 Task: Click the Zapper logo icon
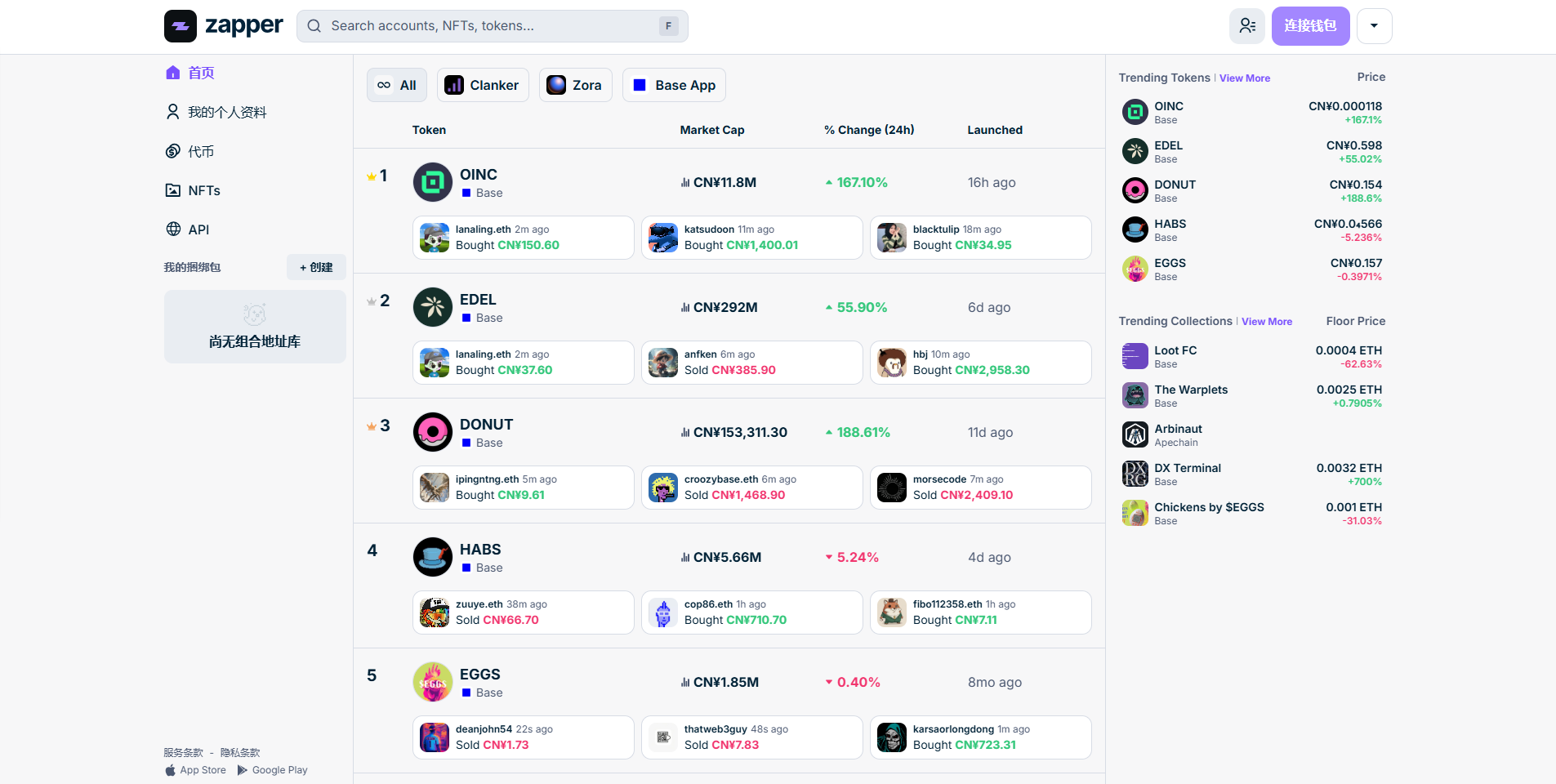(x=181, y=26)
